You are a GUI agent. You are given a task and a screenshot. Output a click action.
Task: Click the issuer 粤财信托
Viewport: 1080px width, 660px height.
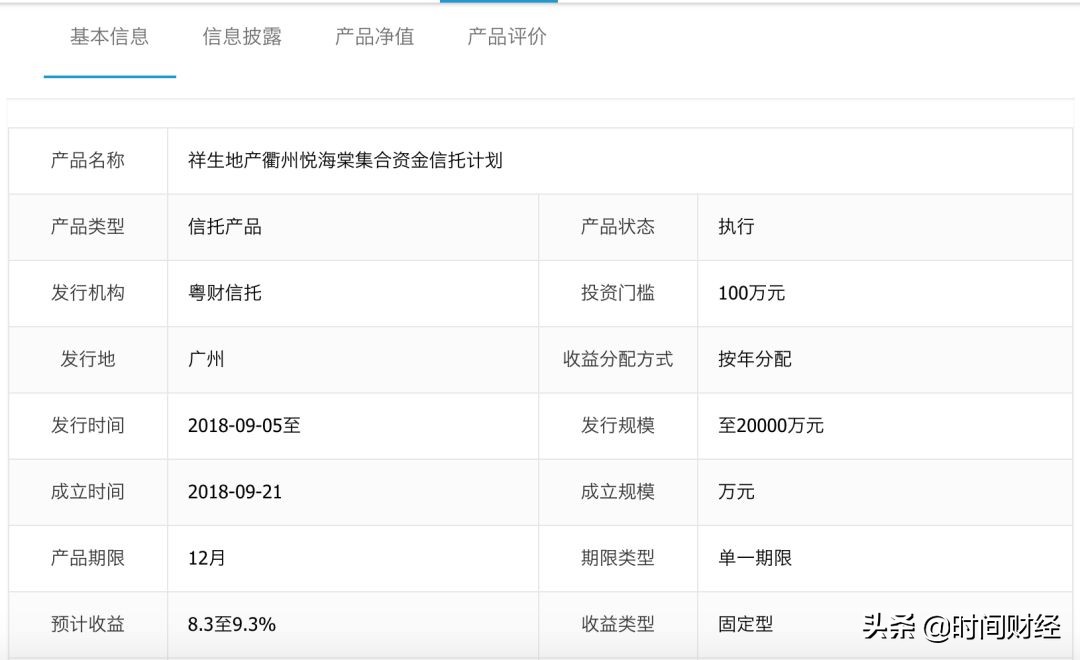coord(222,293)
